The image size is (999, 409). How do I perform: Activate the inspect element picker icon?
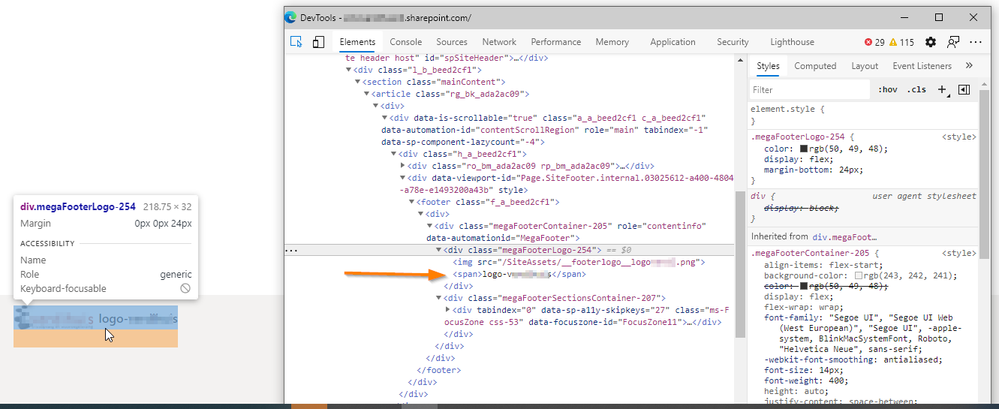[296, 42]
